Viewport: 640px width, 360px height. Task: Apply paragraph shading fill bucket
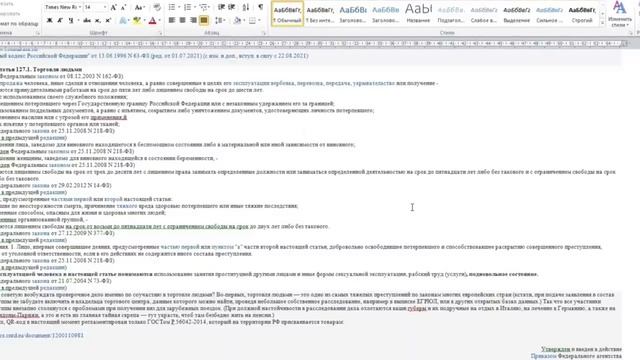237,20
